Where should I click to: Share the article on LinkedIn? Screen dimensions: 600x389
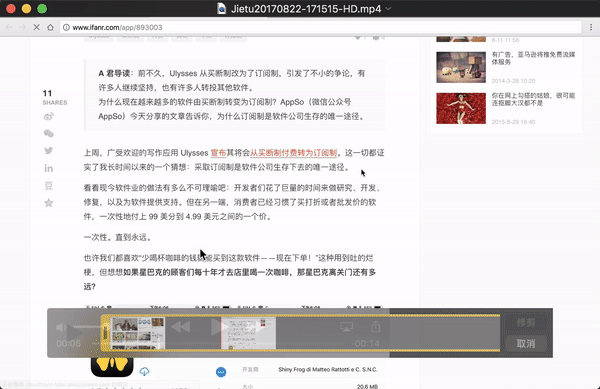[49, 168]
